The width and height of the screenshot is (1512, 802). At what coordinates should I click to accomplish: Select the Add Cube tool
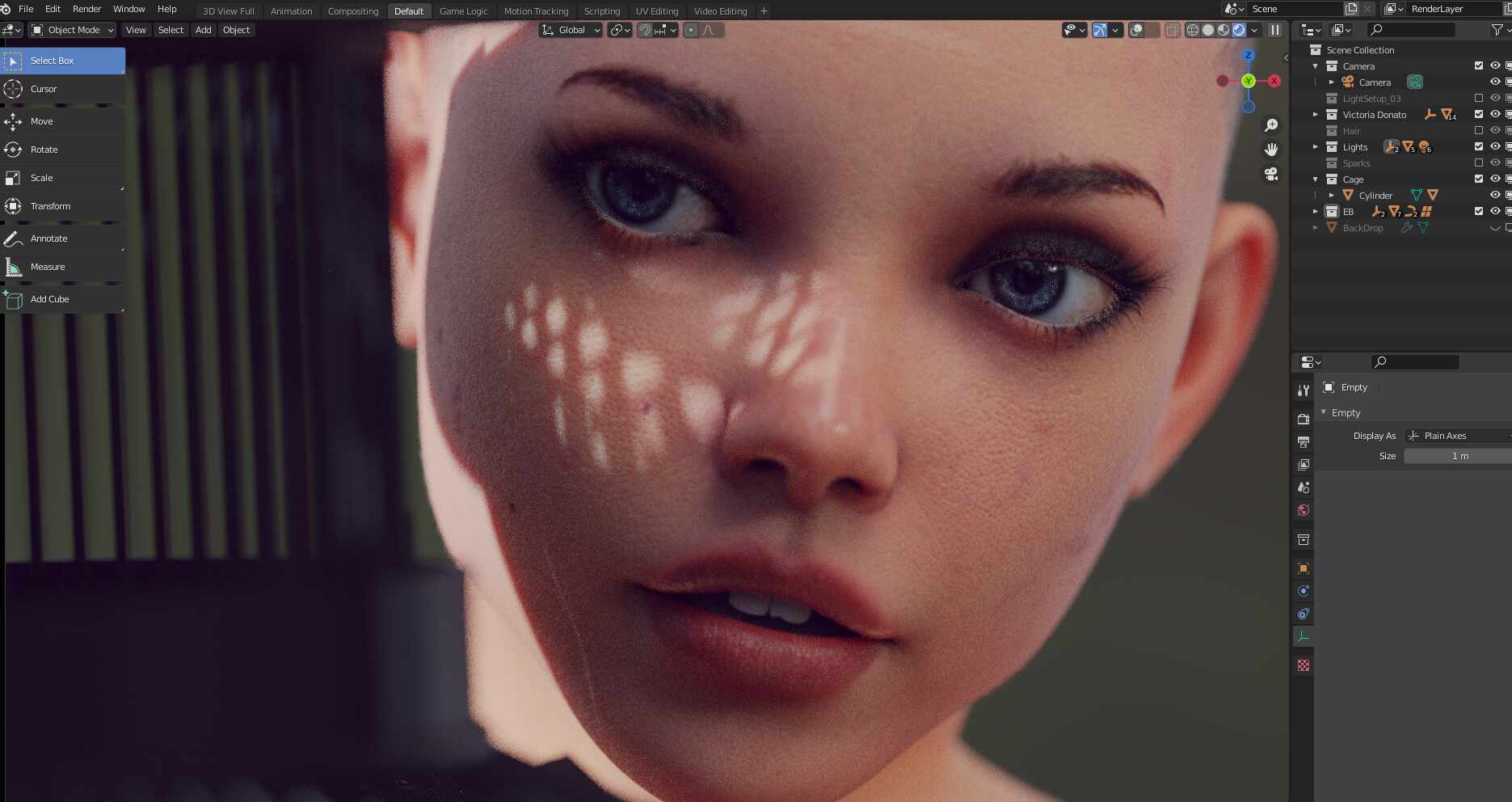(x=63, y=299)
